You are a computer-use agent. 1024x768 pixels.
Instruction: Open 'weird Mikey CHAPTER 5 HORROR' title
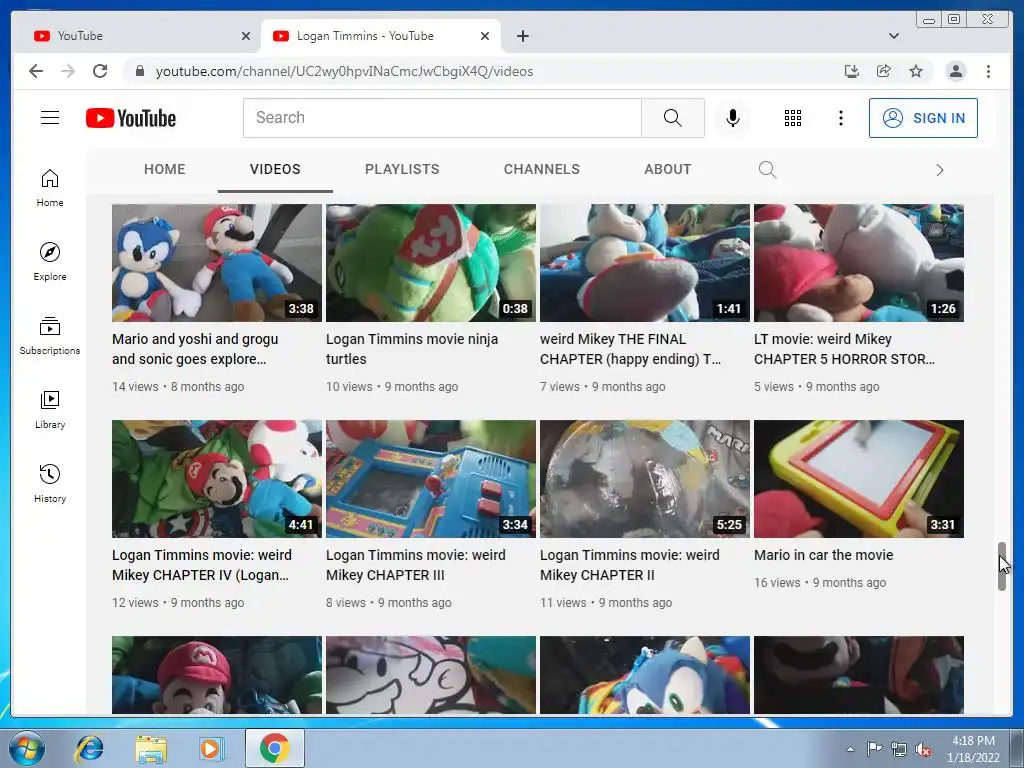[844, 349]
